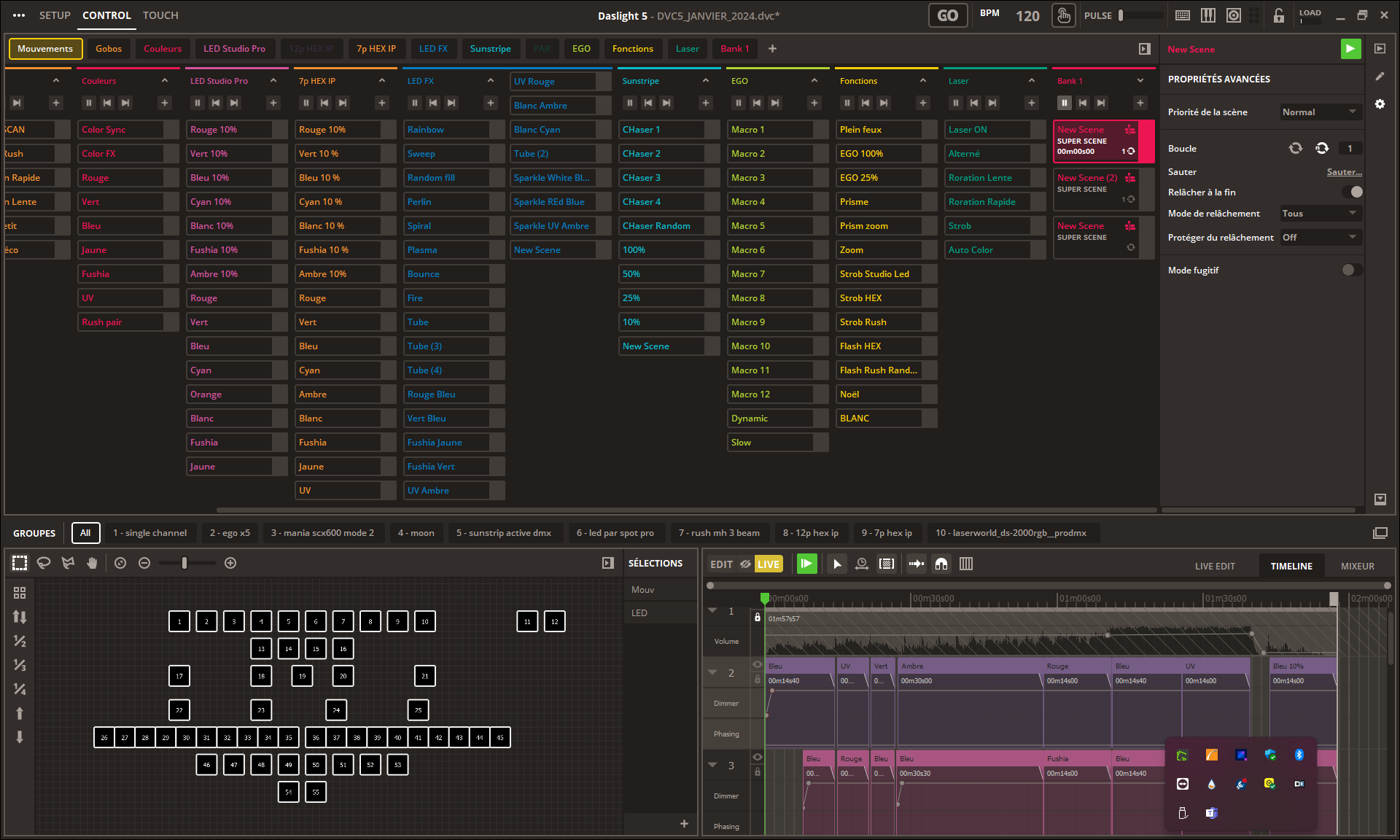Select the polygon selection tool

(68, 563)
